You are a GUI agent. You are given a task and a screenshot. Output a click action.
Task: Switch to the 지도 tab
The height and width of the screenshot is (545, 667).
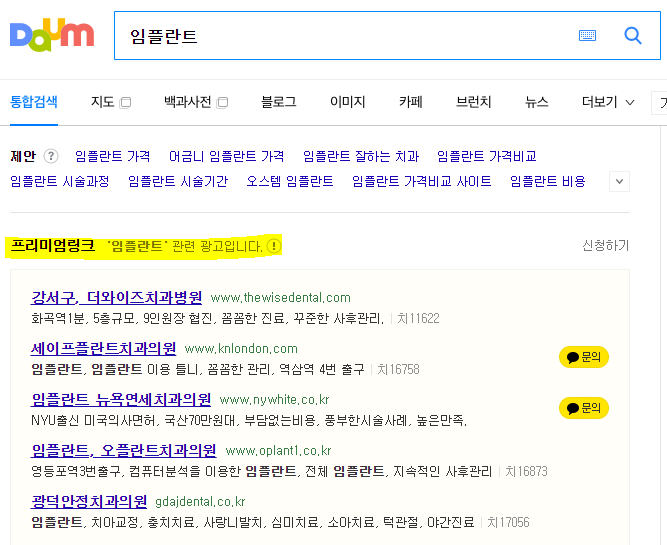point(103,102)
